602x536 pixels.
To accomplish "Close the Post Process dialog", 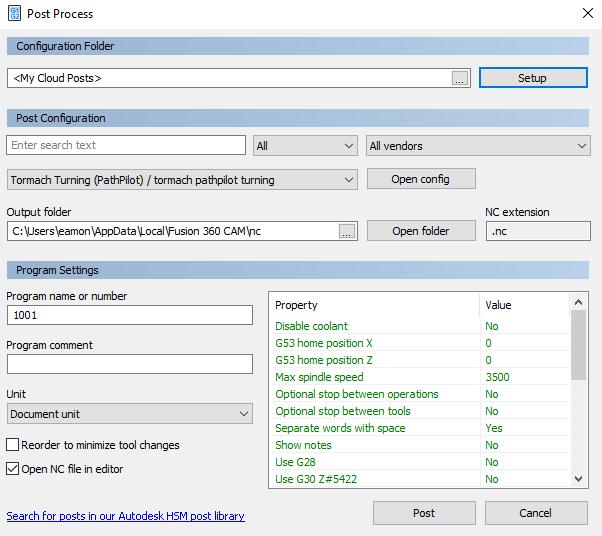I will tap(587, 14).
